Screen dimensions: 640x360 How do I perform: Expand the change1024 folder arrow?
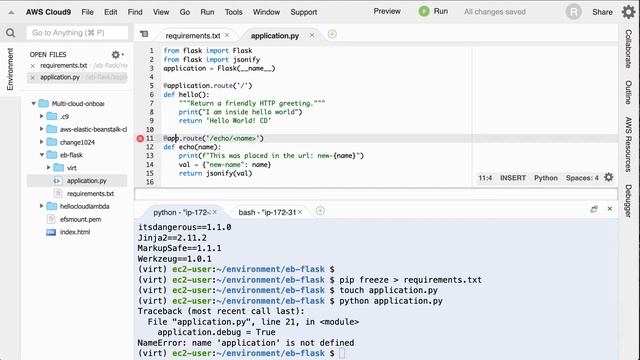[41, 142]
